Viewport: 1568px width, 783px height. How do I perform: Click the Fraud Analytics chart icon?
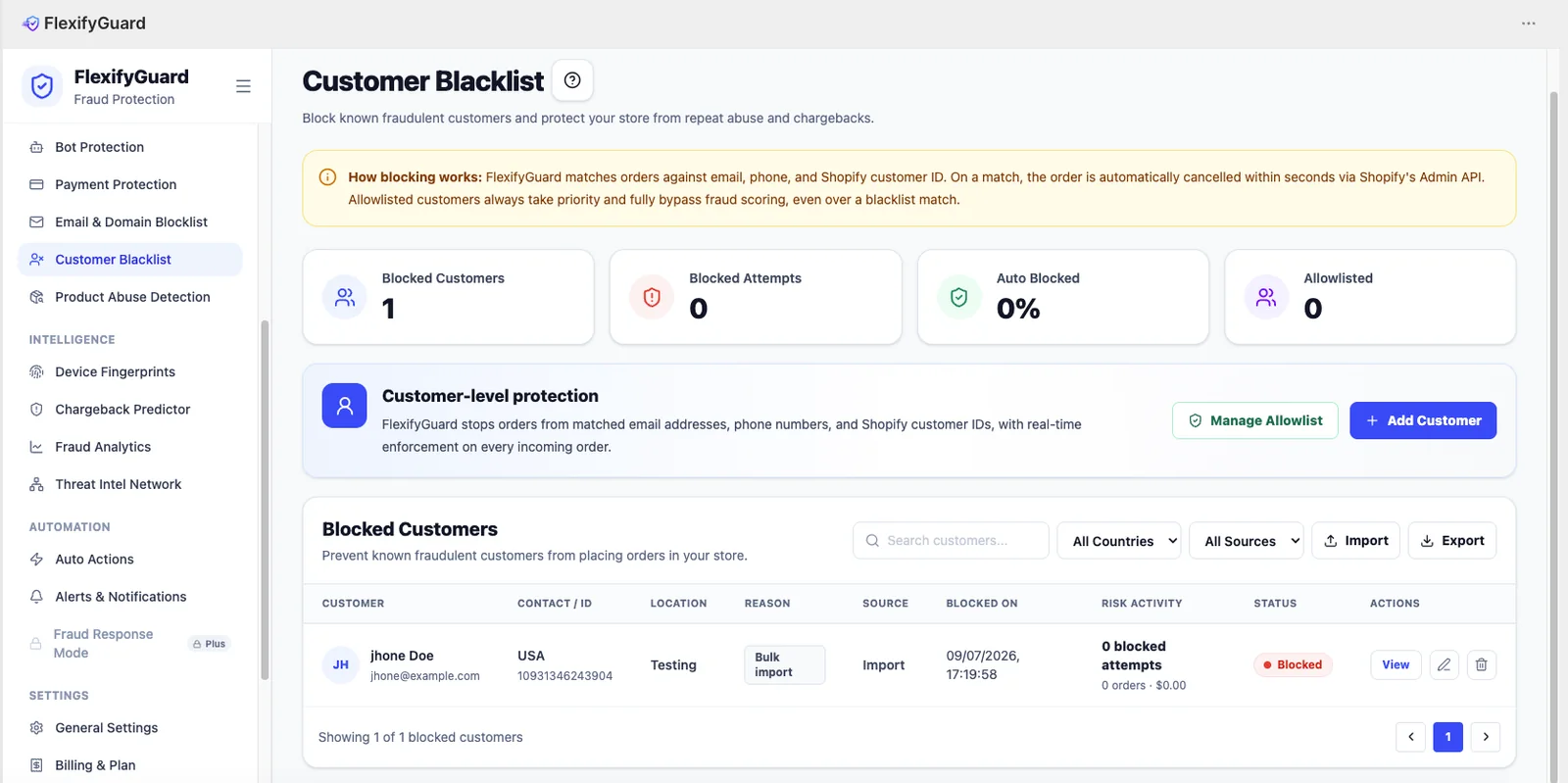[36, 447]
